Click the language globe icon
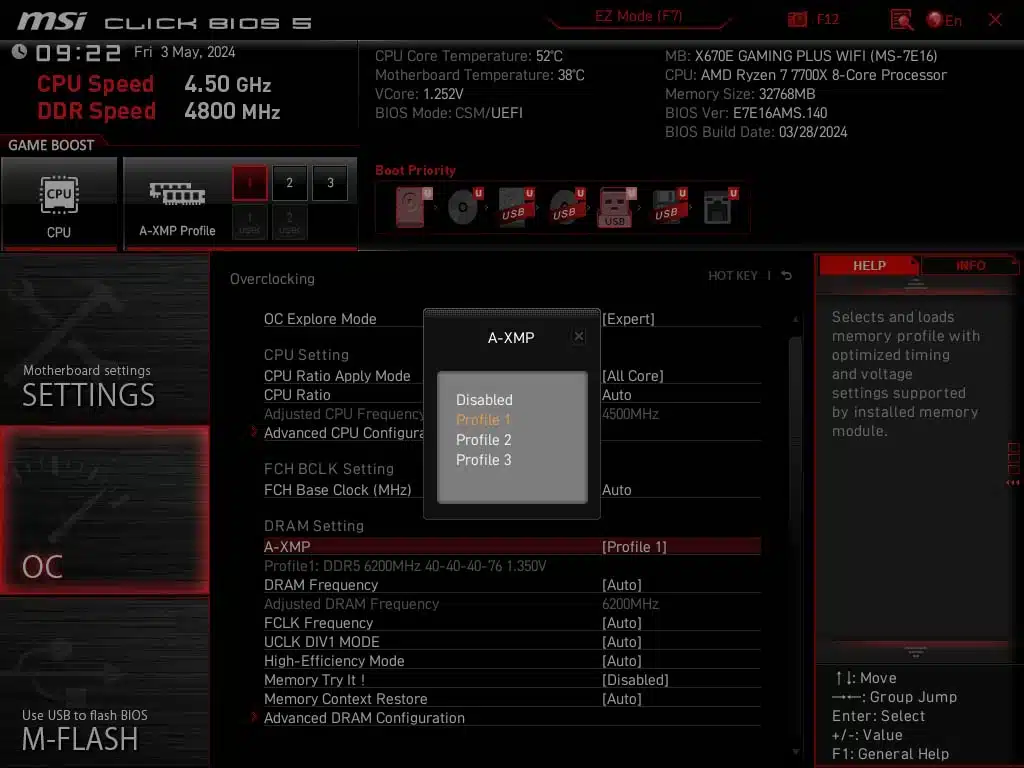The image size is (1024, 768). 935,19
